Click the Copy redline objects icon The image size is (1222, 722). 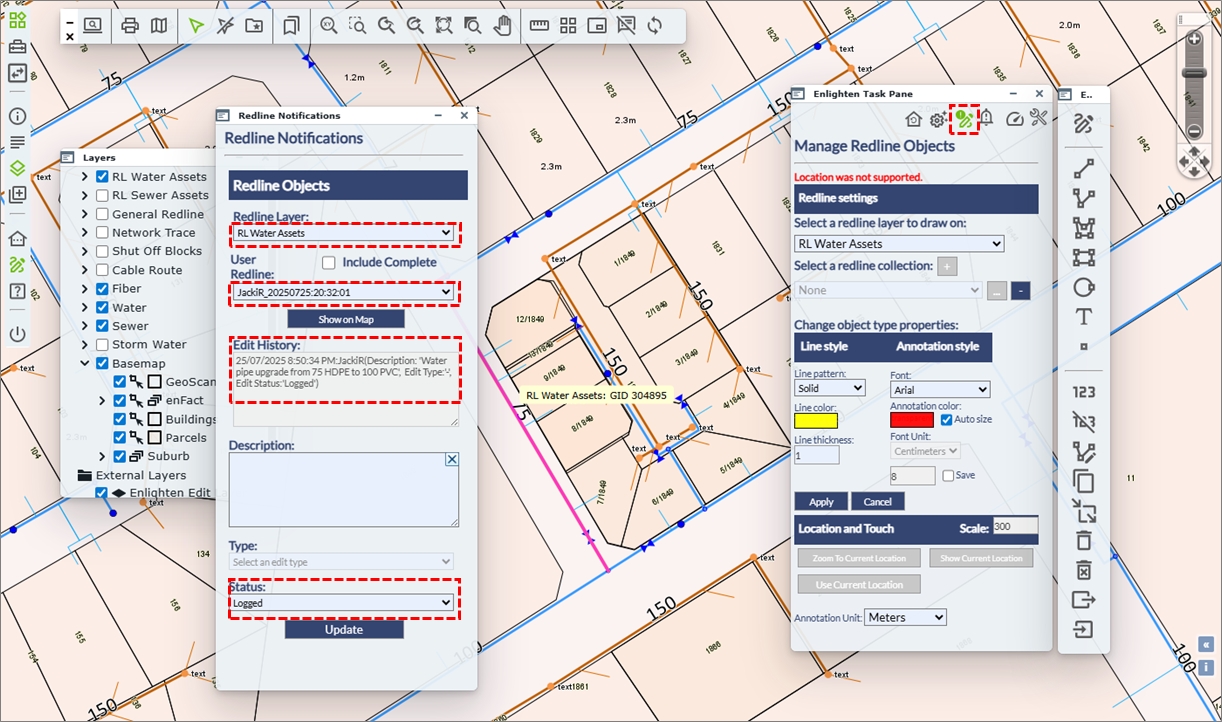click(x=1083, y=482)
